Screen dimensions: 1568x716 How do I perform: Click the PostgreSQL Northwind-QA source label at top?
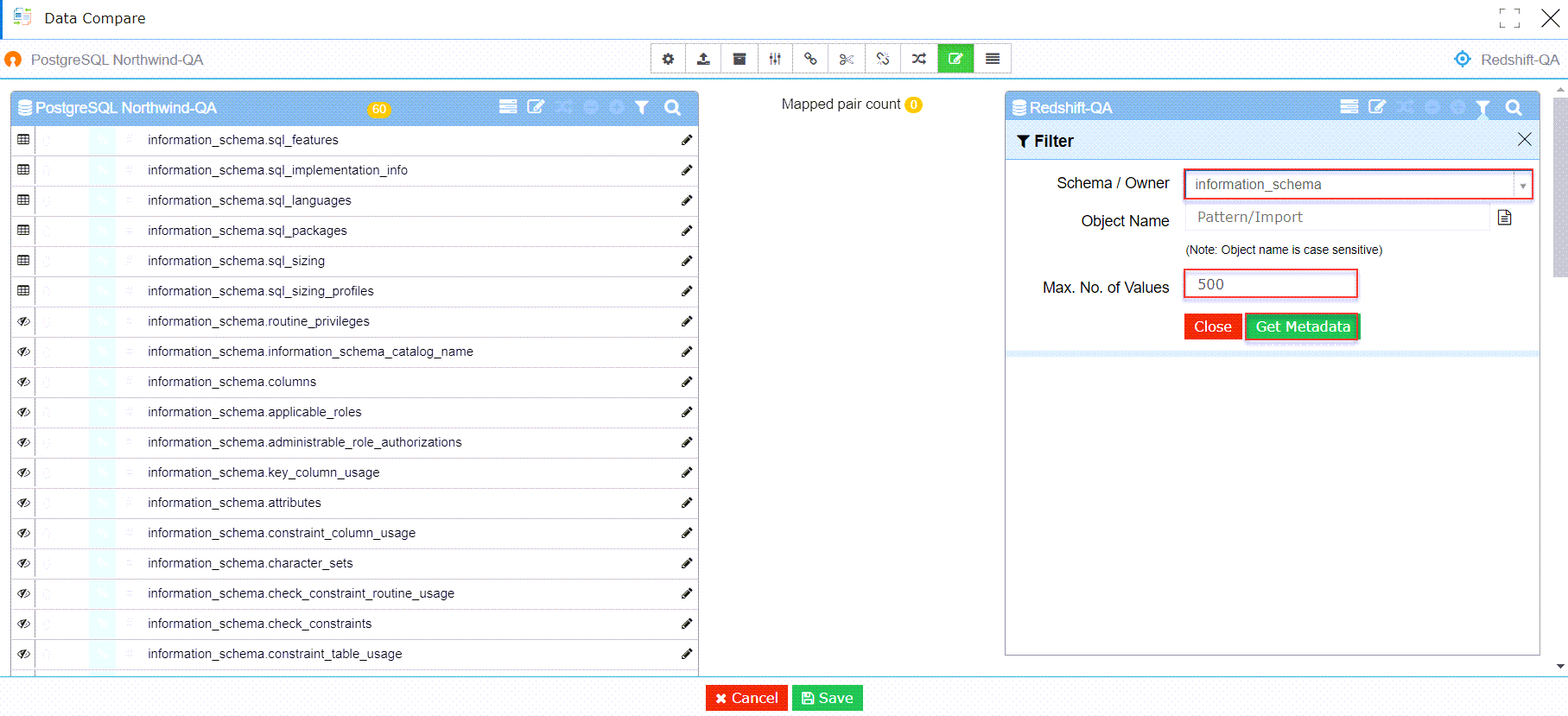pos(117,60)
